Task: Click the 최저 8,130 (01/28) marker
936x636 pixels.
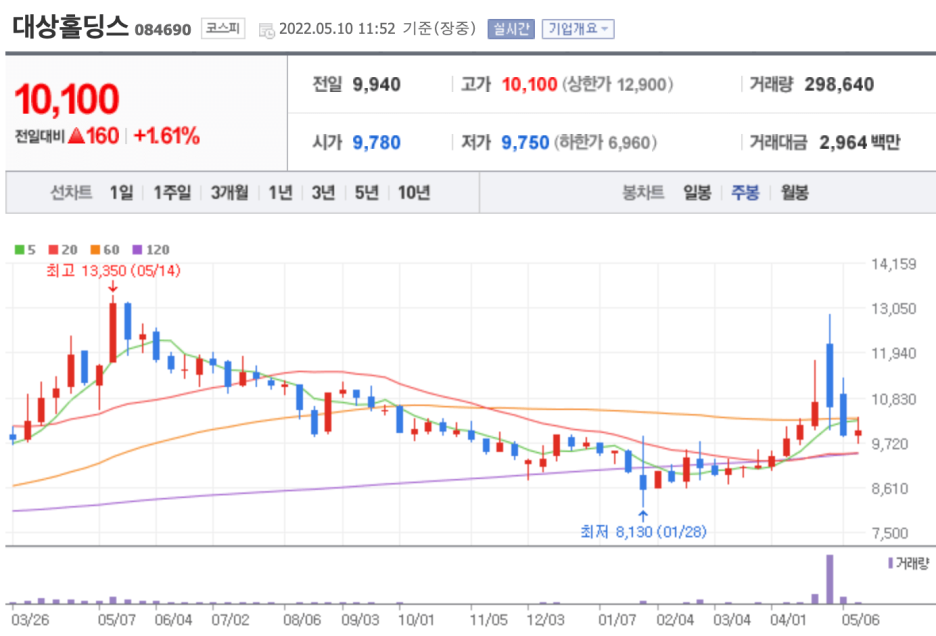Action: 644,531
